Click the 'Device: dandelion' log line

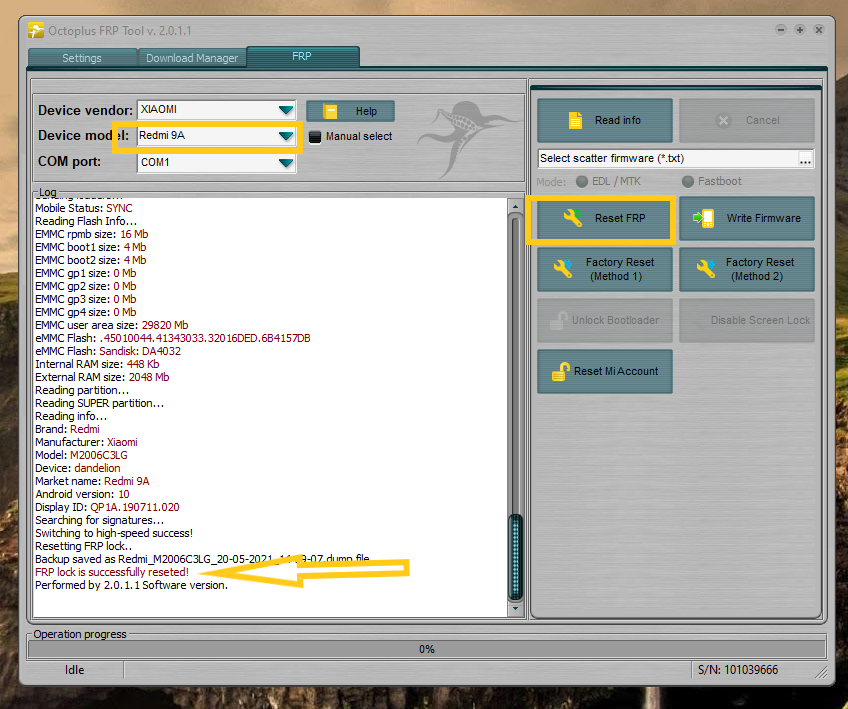tap(78, 468)
